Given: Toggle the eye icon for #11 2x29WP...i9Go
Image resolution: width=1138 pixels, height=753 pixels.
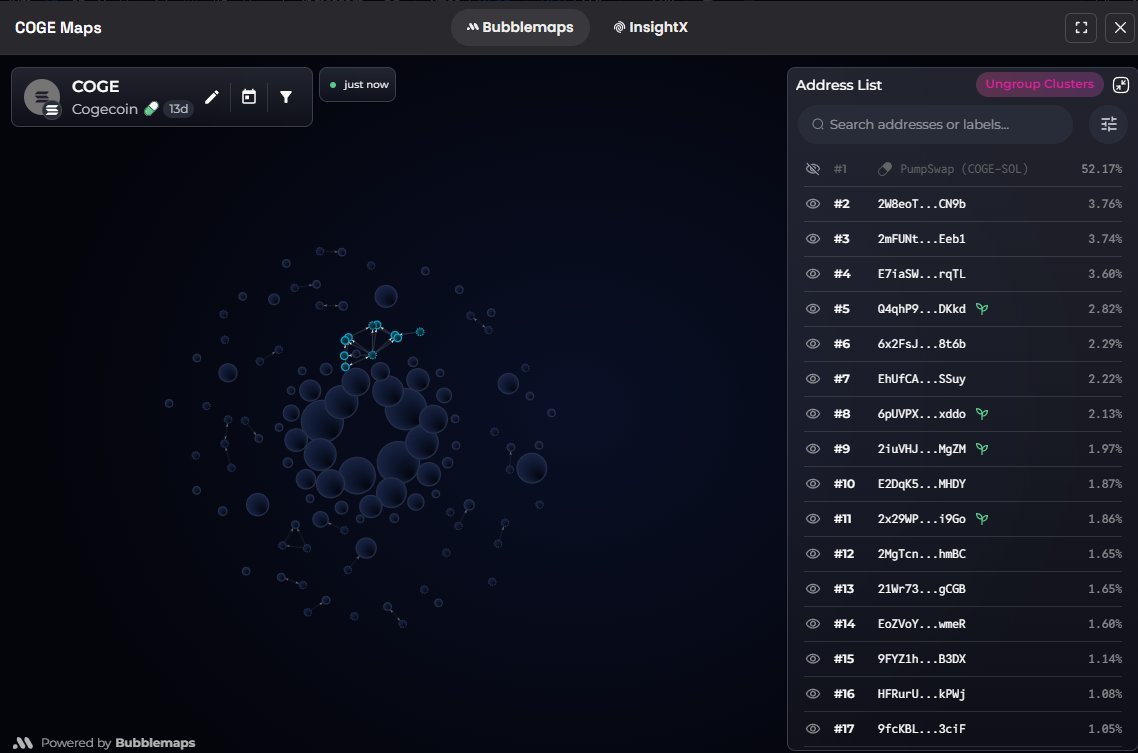Looking at the screenshot, I should (813, 519).
